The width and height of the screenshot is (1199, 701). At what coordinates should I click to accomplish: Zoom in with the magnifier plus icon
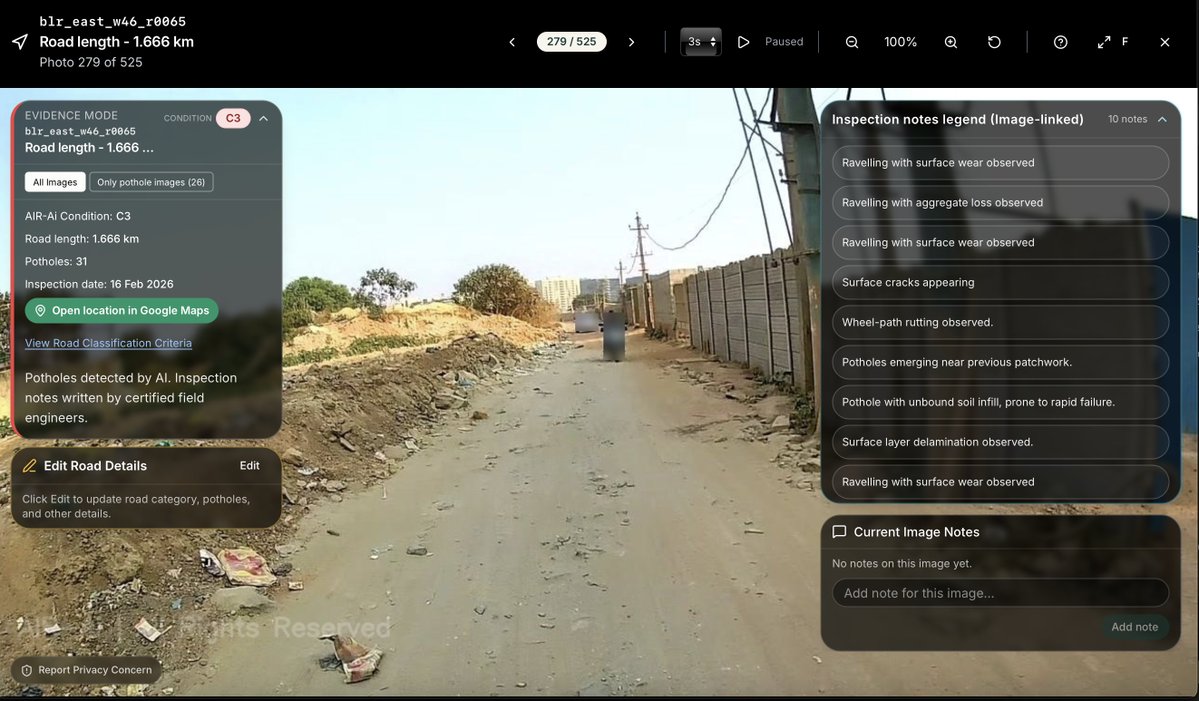tap(950, 42)
